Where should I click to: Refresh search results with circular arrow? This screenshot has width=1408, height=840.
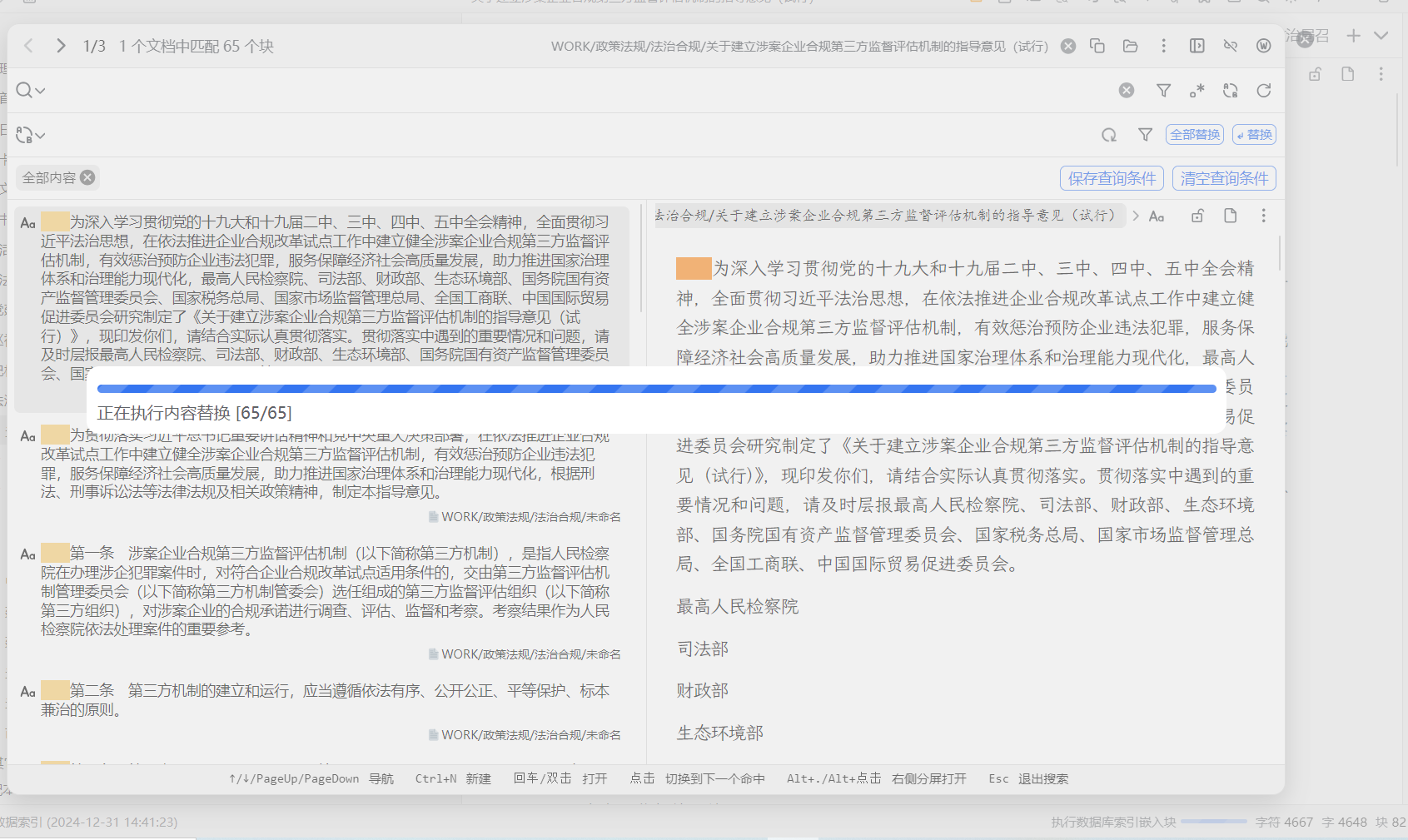pos(1263,91)
